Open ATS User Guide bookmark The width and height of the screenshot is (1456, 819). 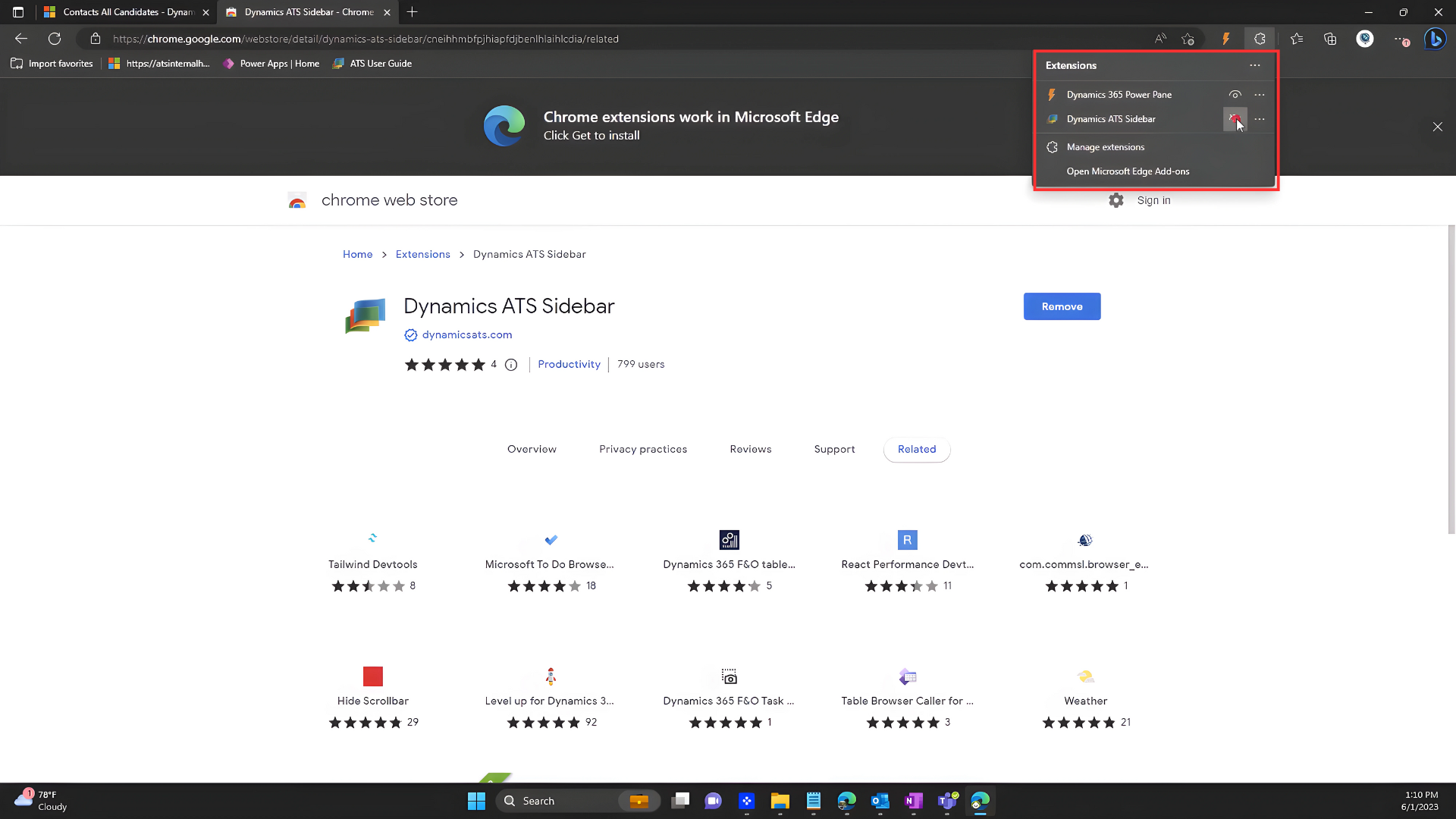click(372, 64)
